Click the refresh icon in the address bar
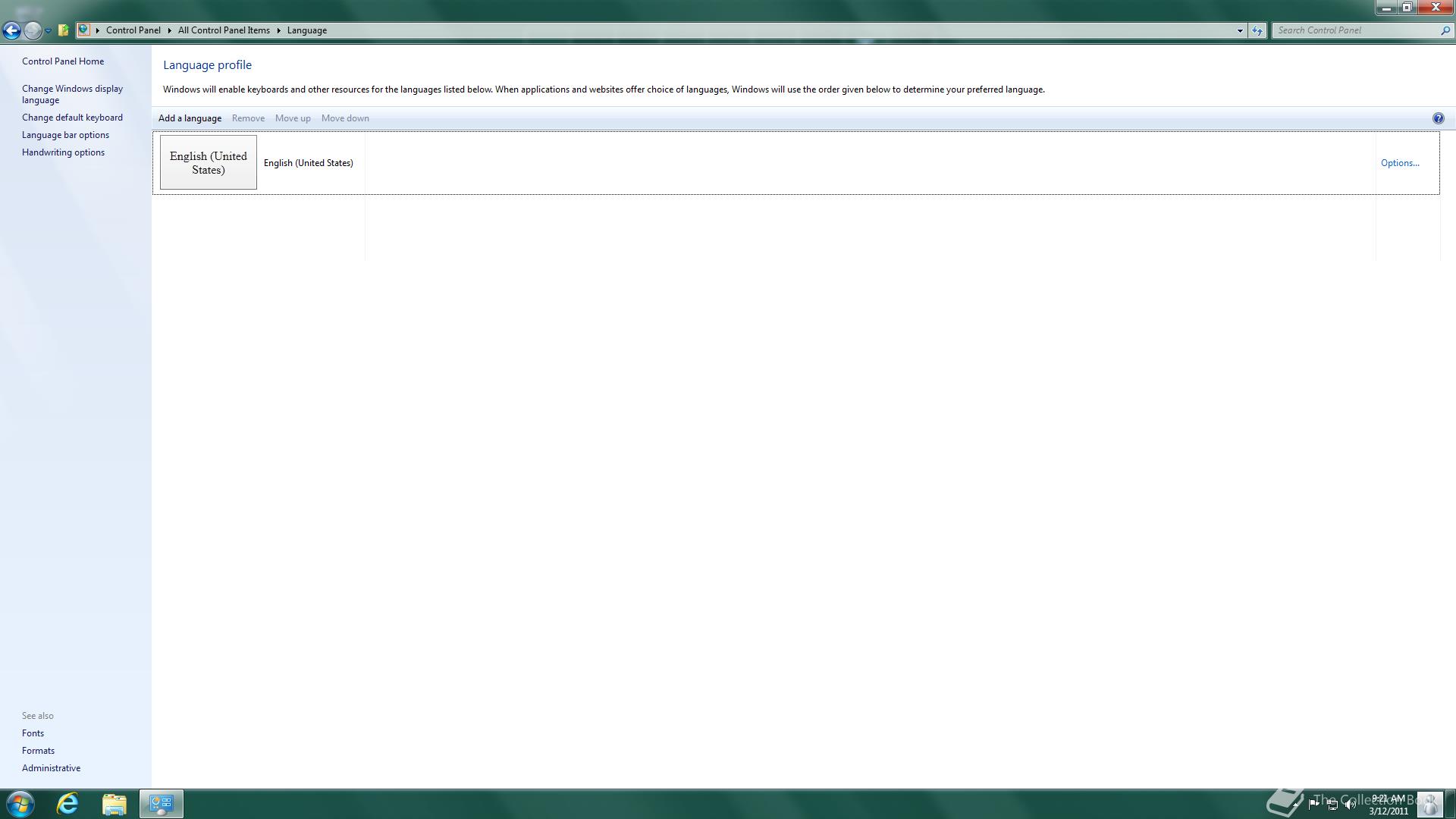This screenshot has height=819, width=1456. [x=1257, y=30]
